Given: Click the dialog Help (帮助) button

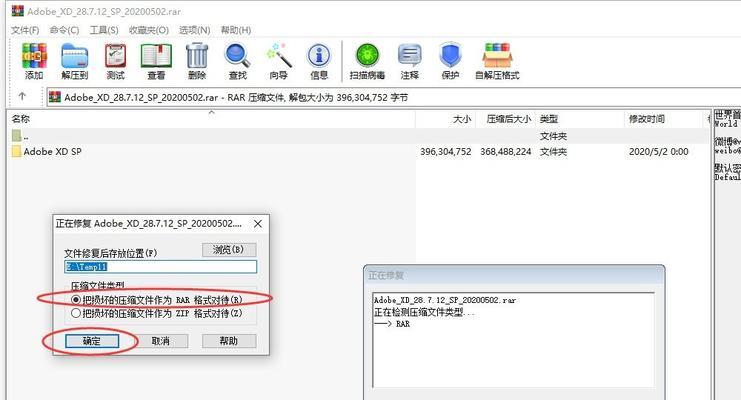Looking at the screenshot, I should coord(229,341).
